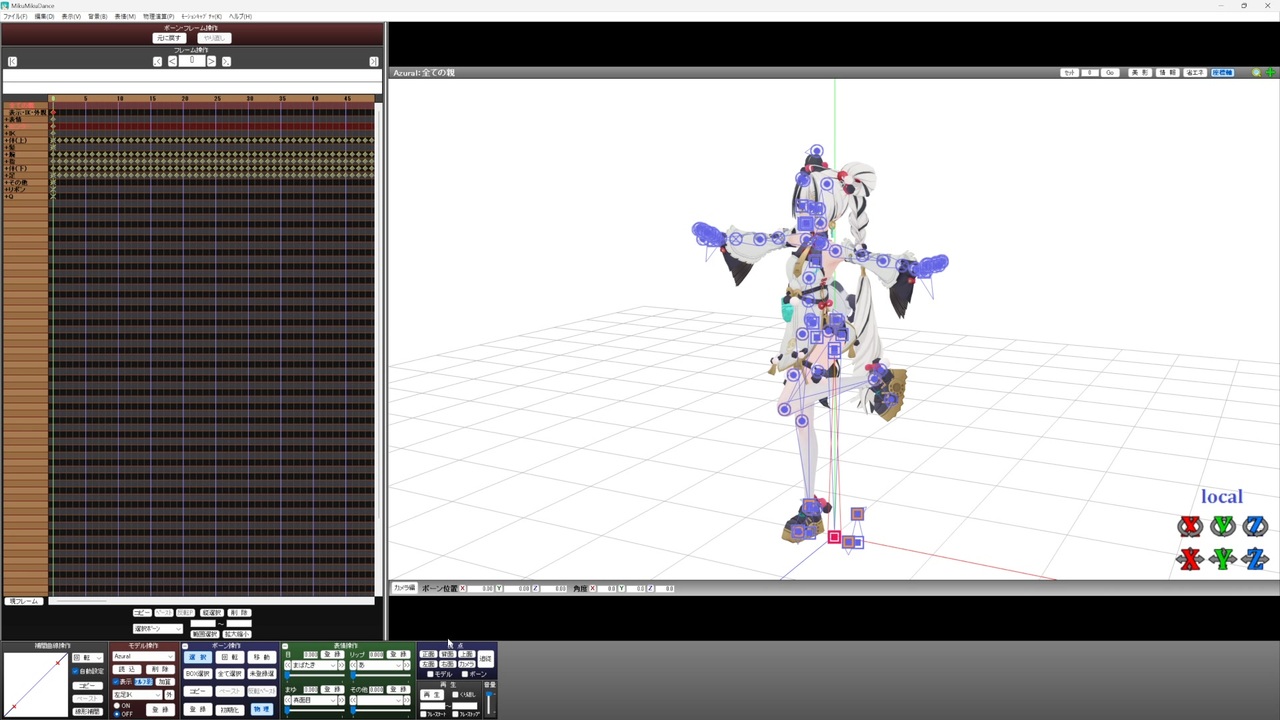Select the IK OFF radio button
Image resolution: width=1280 pixels, height=720 pixels.
pos(116,713)
